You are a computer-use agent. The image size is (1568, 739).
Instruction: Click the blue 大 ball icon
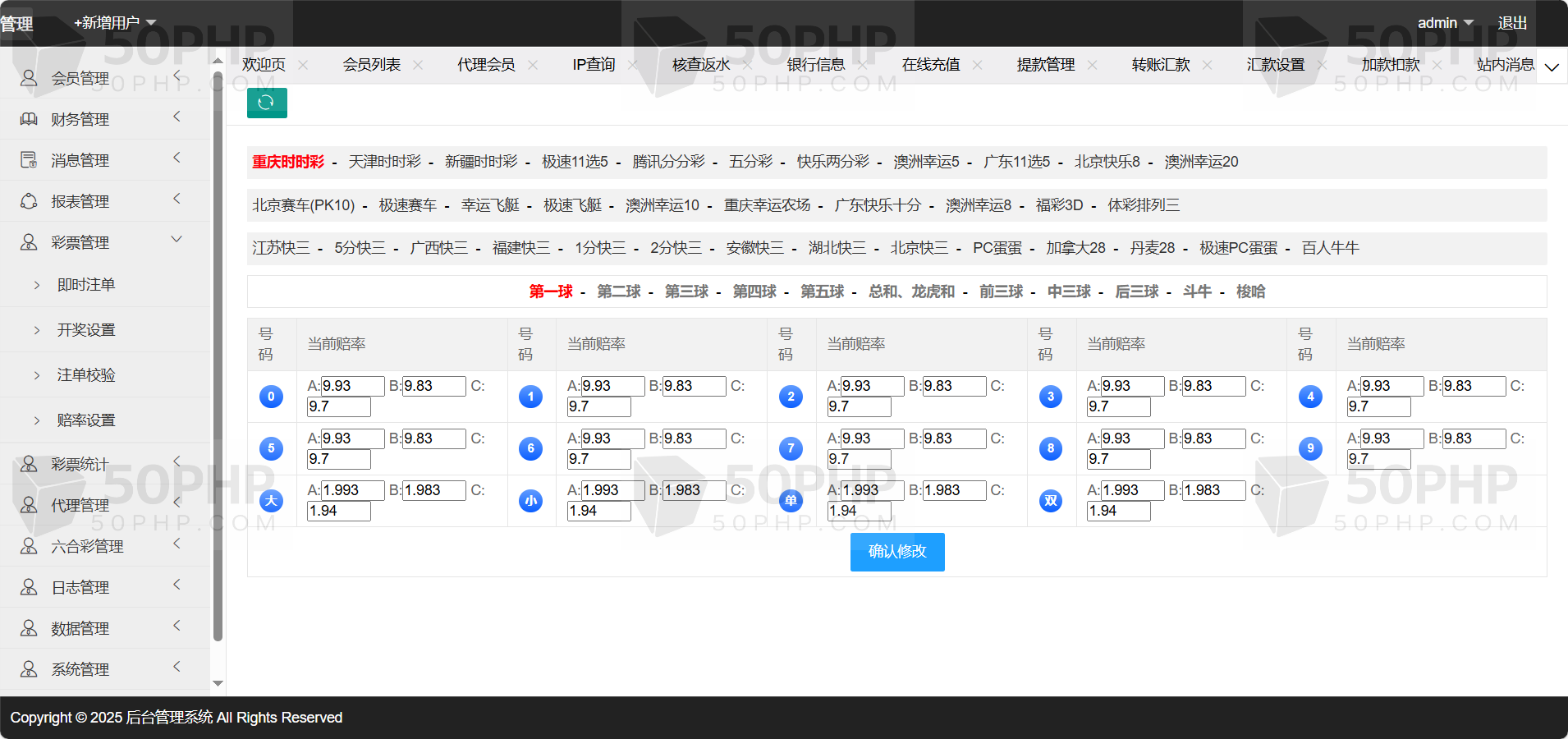pyautogui.click(x=271, y=501)
